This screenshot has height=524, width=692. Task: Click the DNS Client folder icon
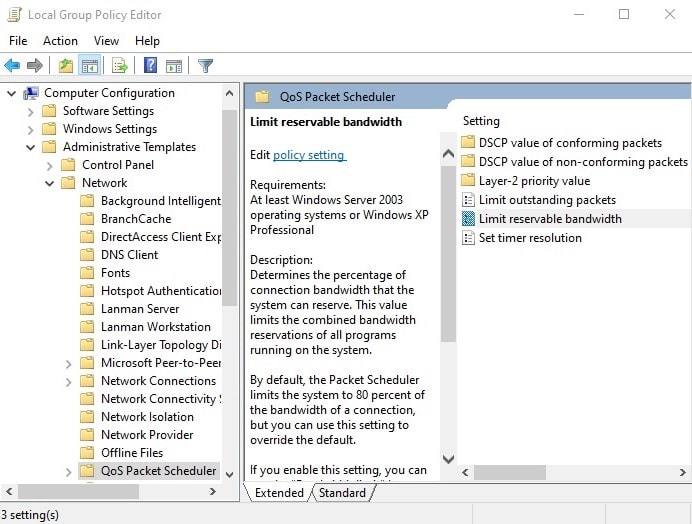tap(87, 255)
